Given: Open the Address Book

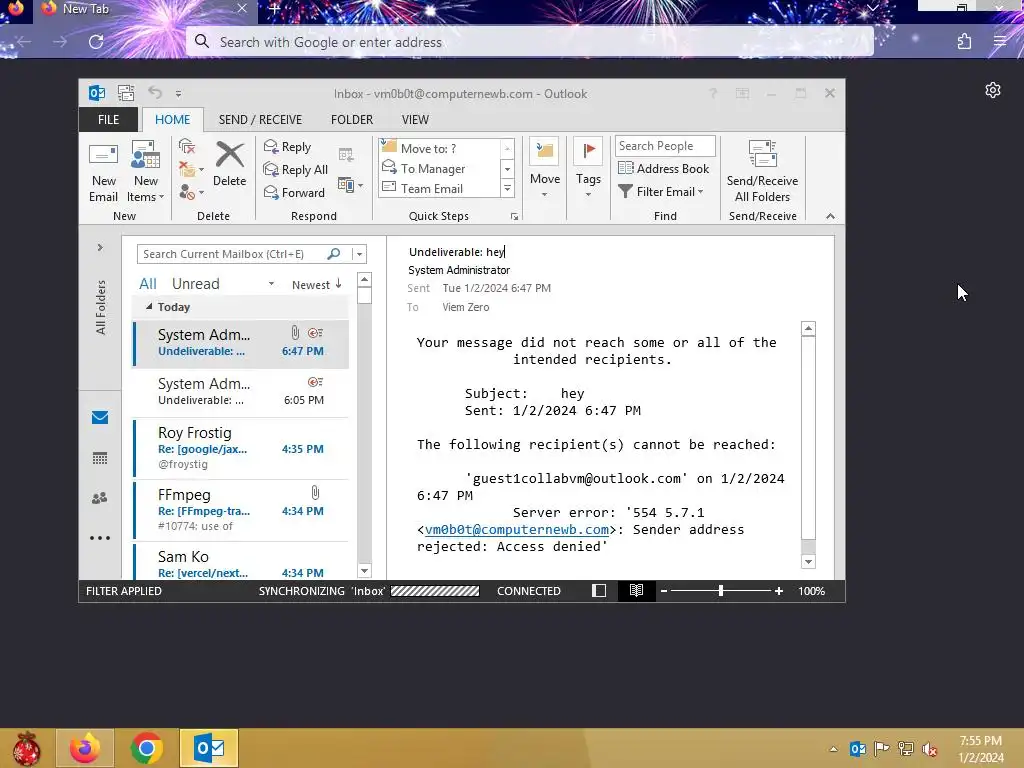Looking at the screenshot, I should click(x=664, y=168).
